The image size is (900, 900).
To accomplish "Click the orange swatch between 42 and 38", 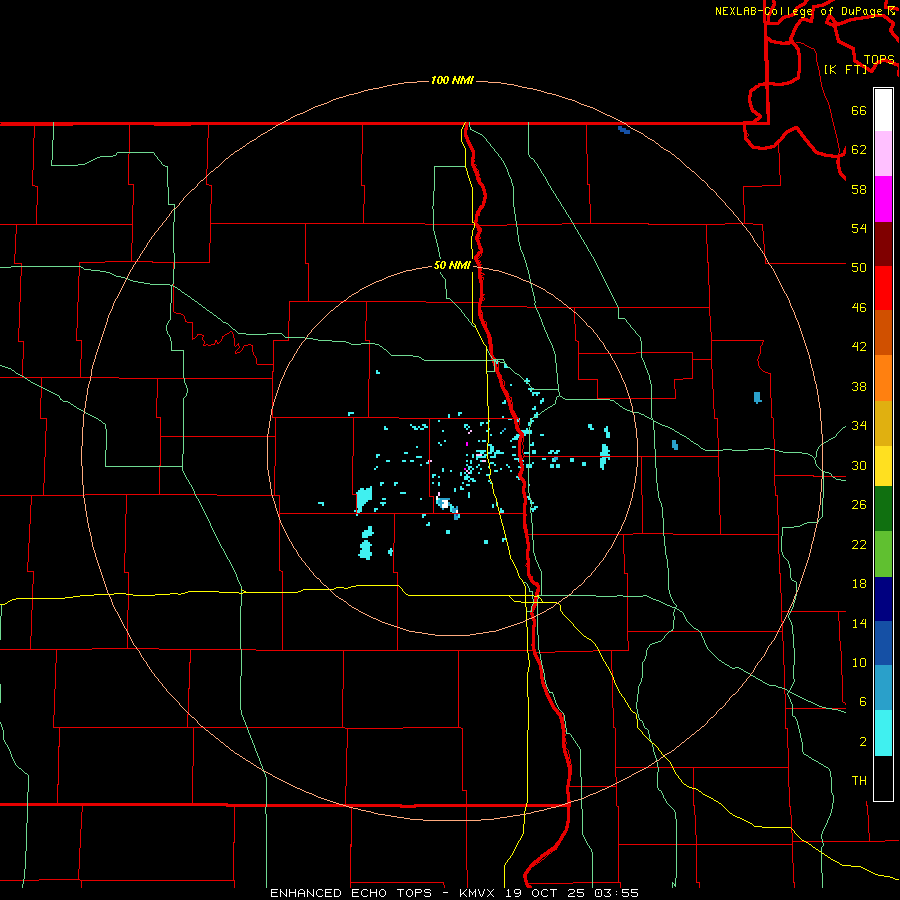I will pos(883,378).
